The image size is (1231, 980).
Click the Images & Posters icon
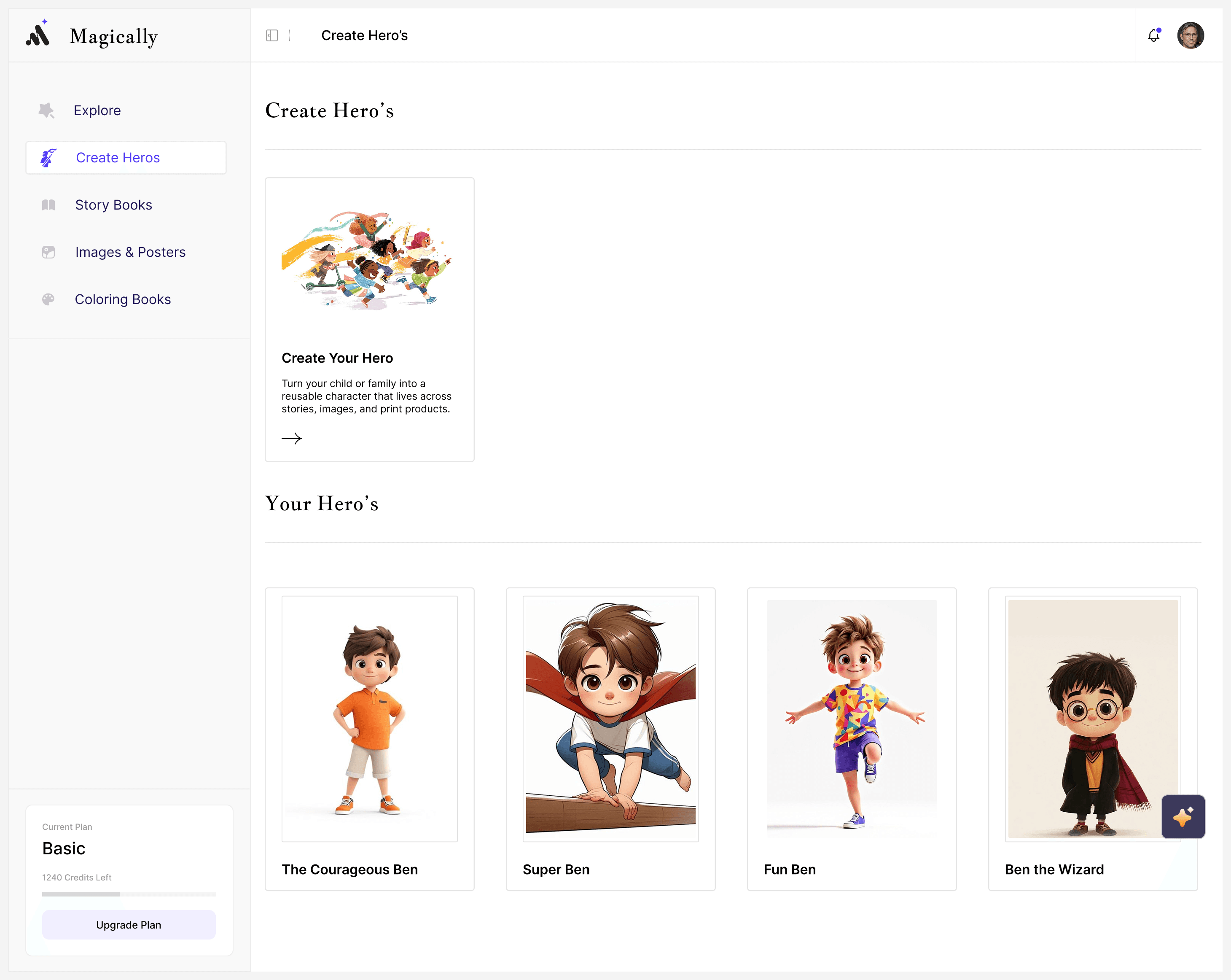48,252
